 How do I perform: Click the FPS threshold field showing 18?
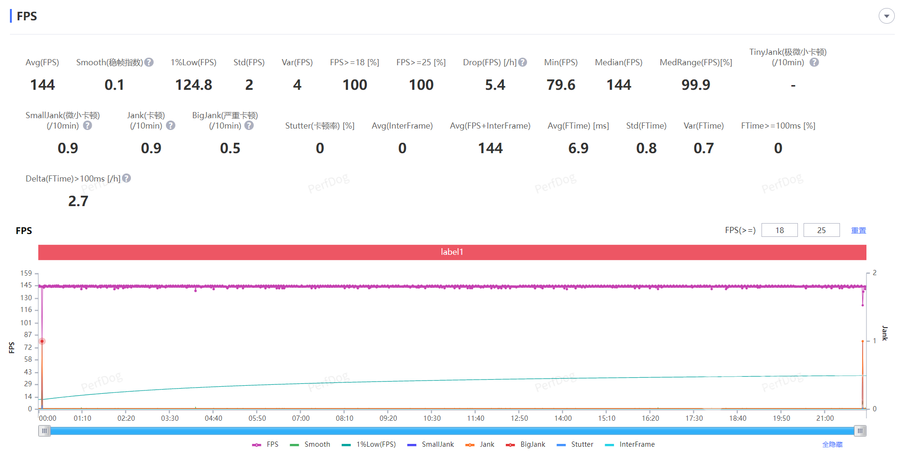(779, 230)
